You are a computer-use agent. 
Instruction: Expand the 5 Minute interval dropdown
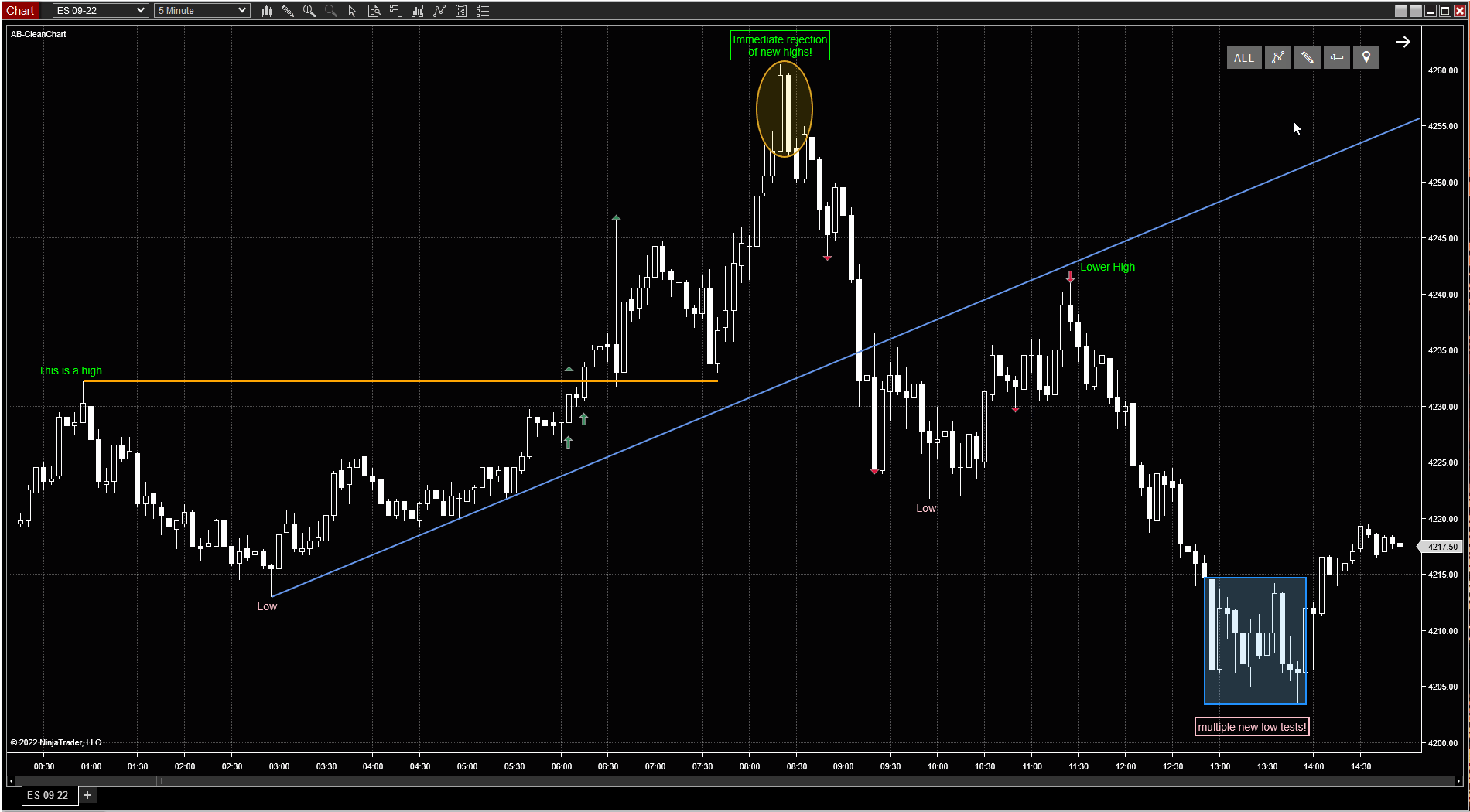pos(241,11)
